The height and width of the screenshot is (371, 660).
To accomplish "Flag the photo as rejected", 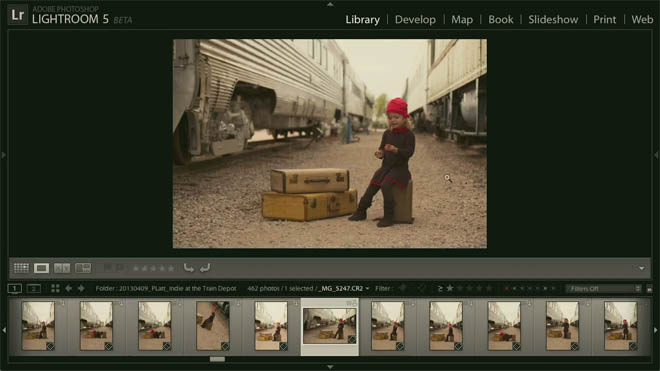I will coord(120,268).
